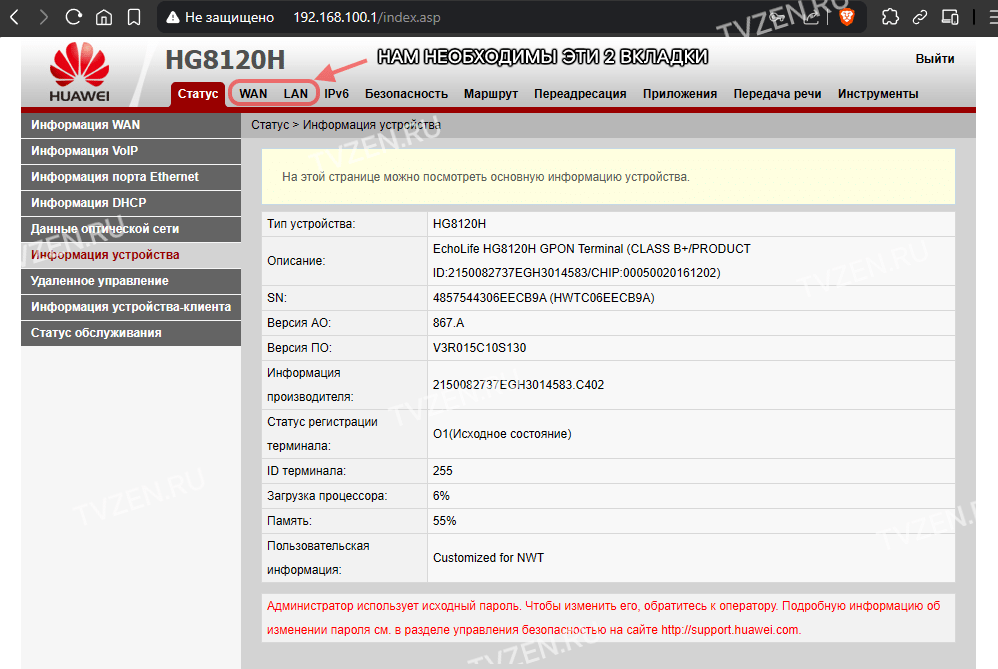Select Удаленное управление in the sidebar

point(131,281)
